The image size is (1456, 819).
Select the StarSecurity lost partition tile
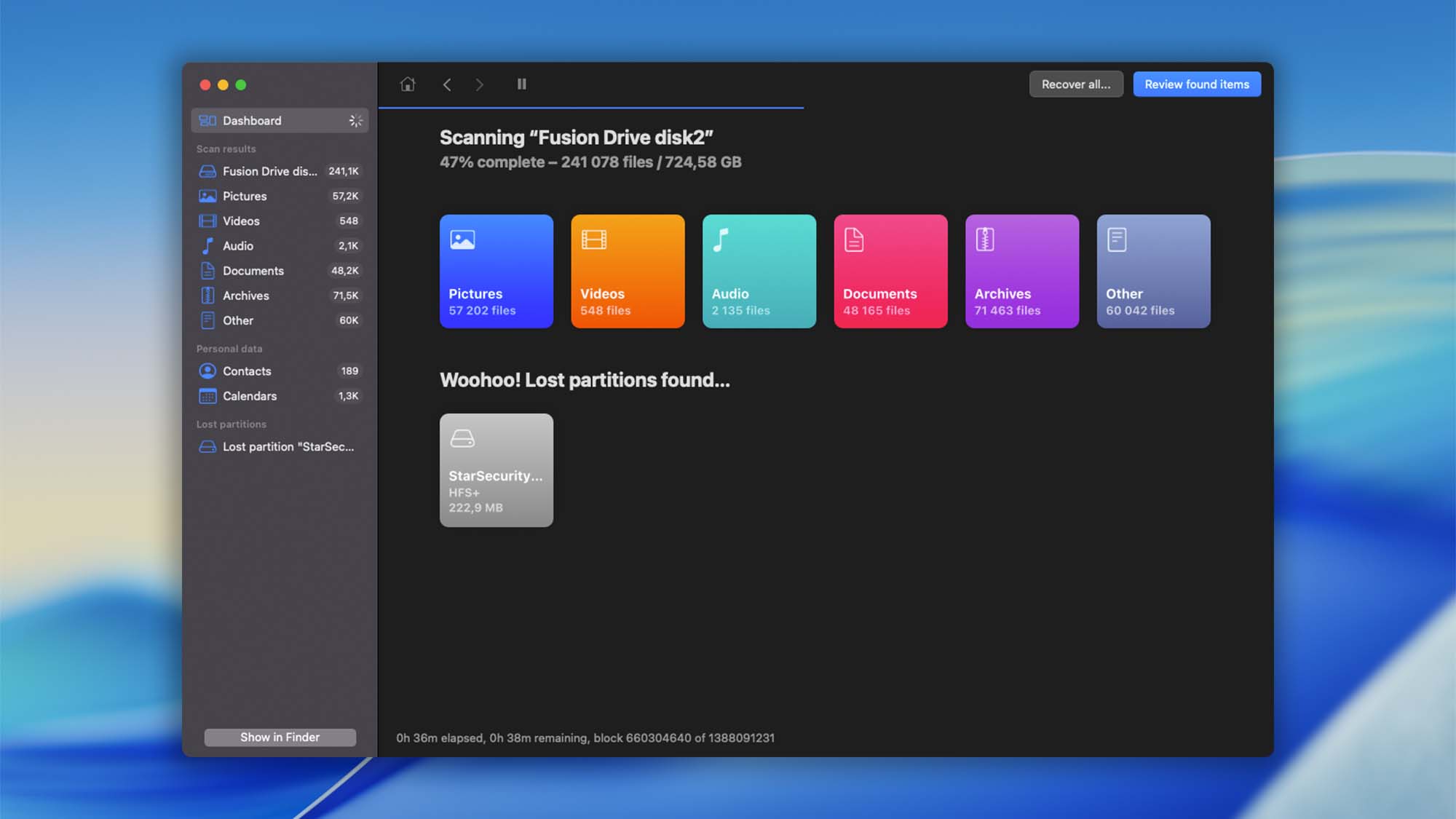[x=496, y=470]
